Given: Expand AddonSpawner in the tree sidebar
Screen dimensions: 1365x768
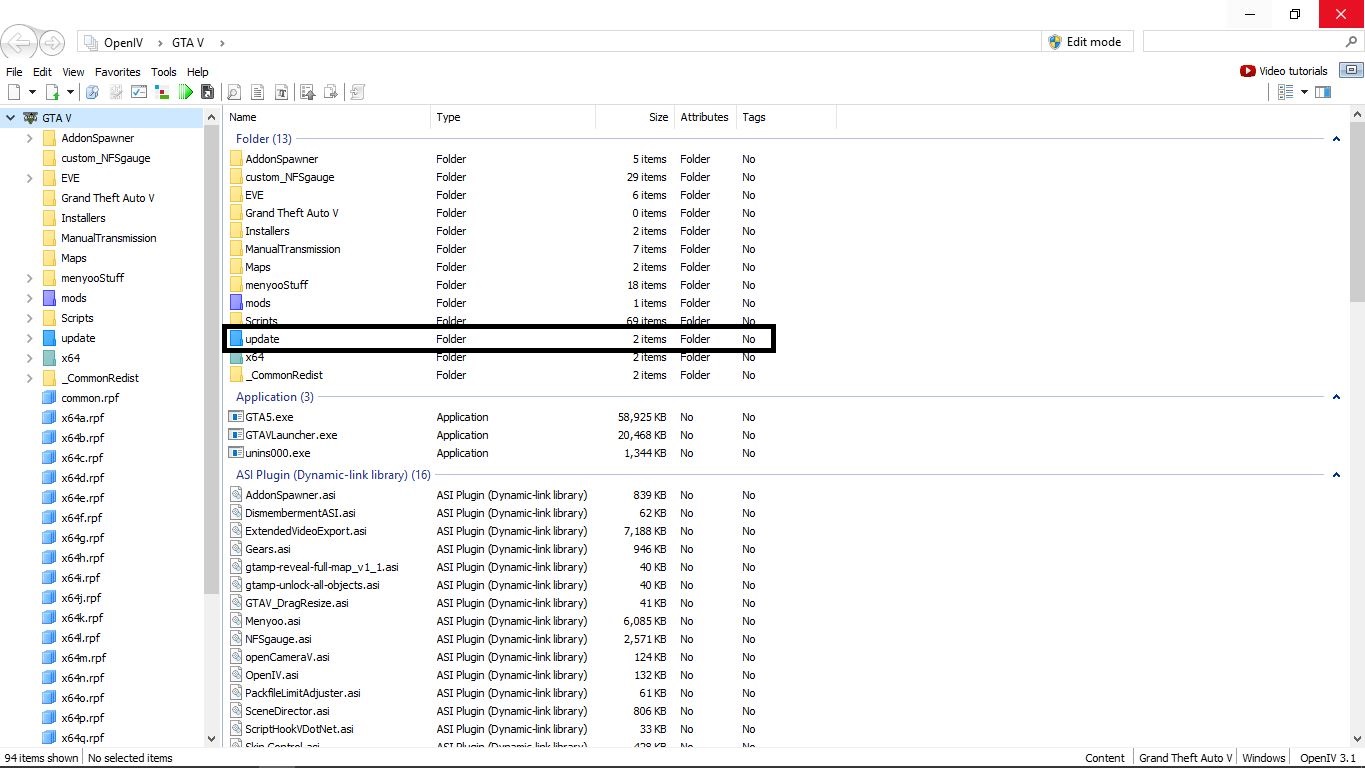Looking at the screenshot, I should pos(29,138).
